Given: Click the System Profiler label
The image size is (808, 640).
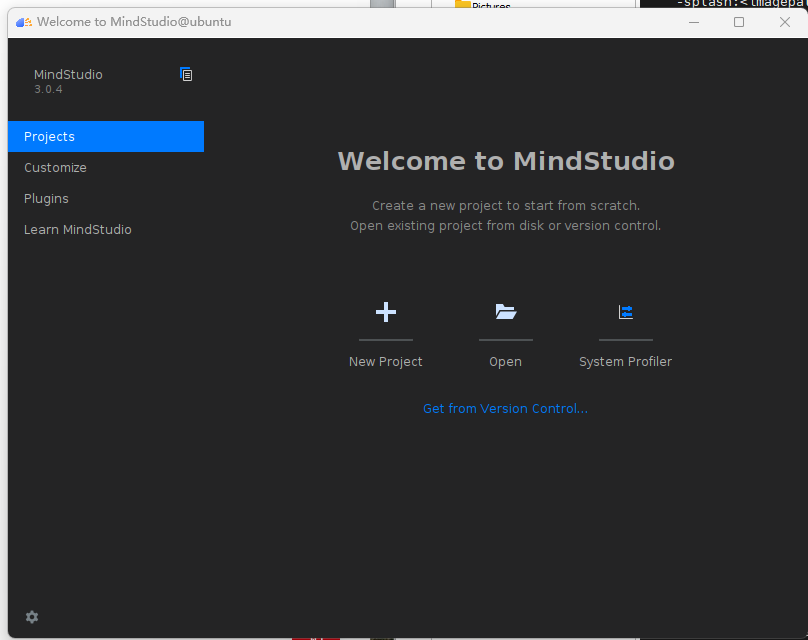Looking at the screenshot, I should [626, 362].
